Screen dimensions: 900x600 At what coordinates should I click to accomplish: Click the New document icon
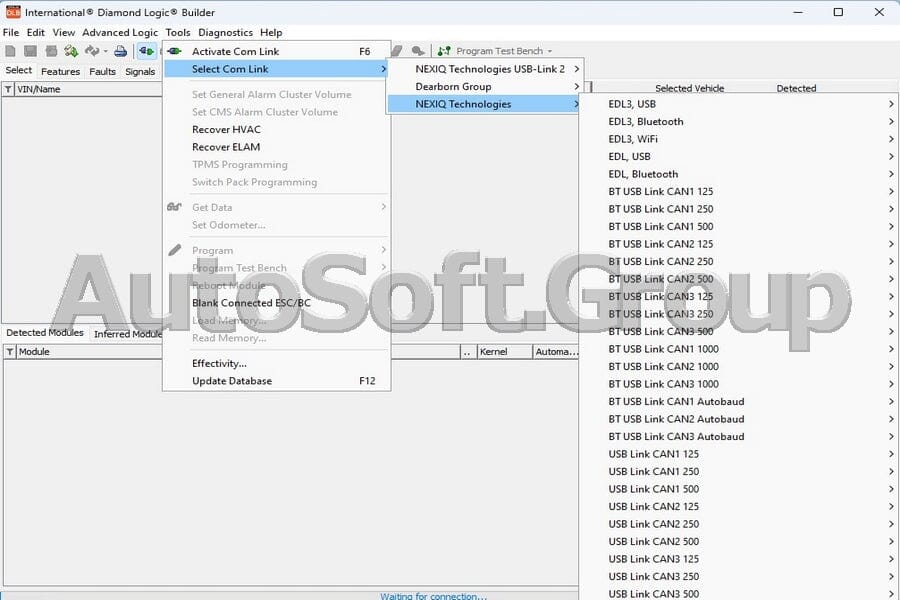11,50
